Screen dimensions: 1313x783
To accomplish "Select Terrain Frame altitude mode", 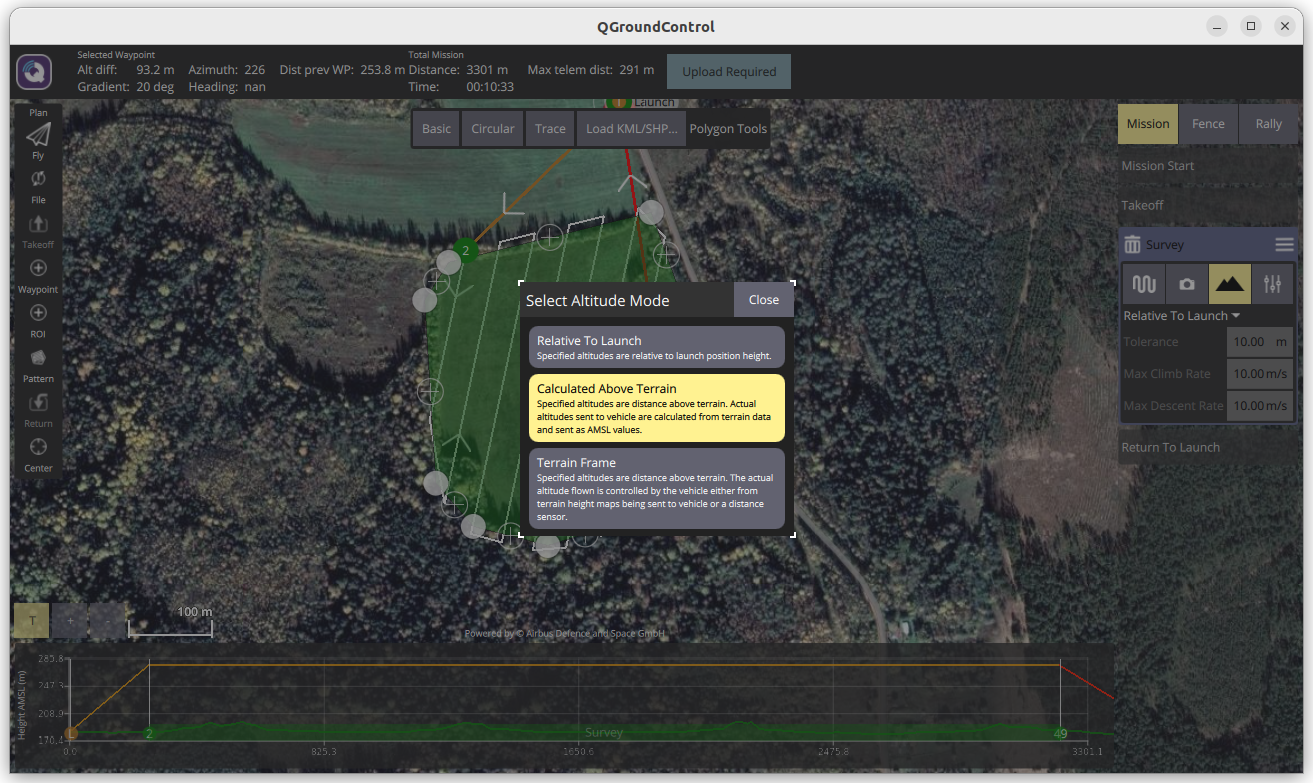I will [656, 489].
